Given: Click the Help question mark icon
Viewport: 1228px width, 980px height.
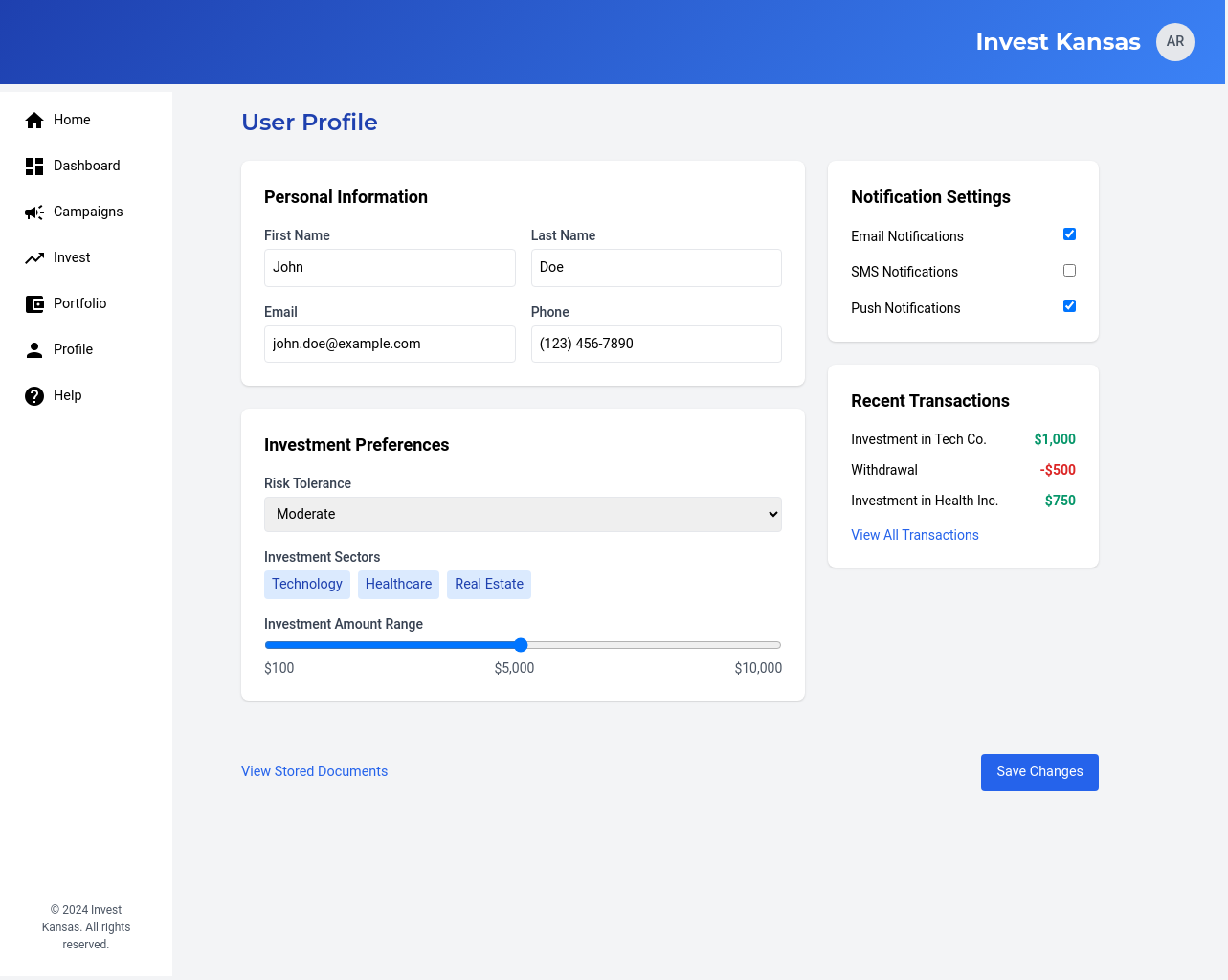Looking at the screenshot, I should tap(34, 396).
